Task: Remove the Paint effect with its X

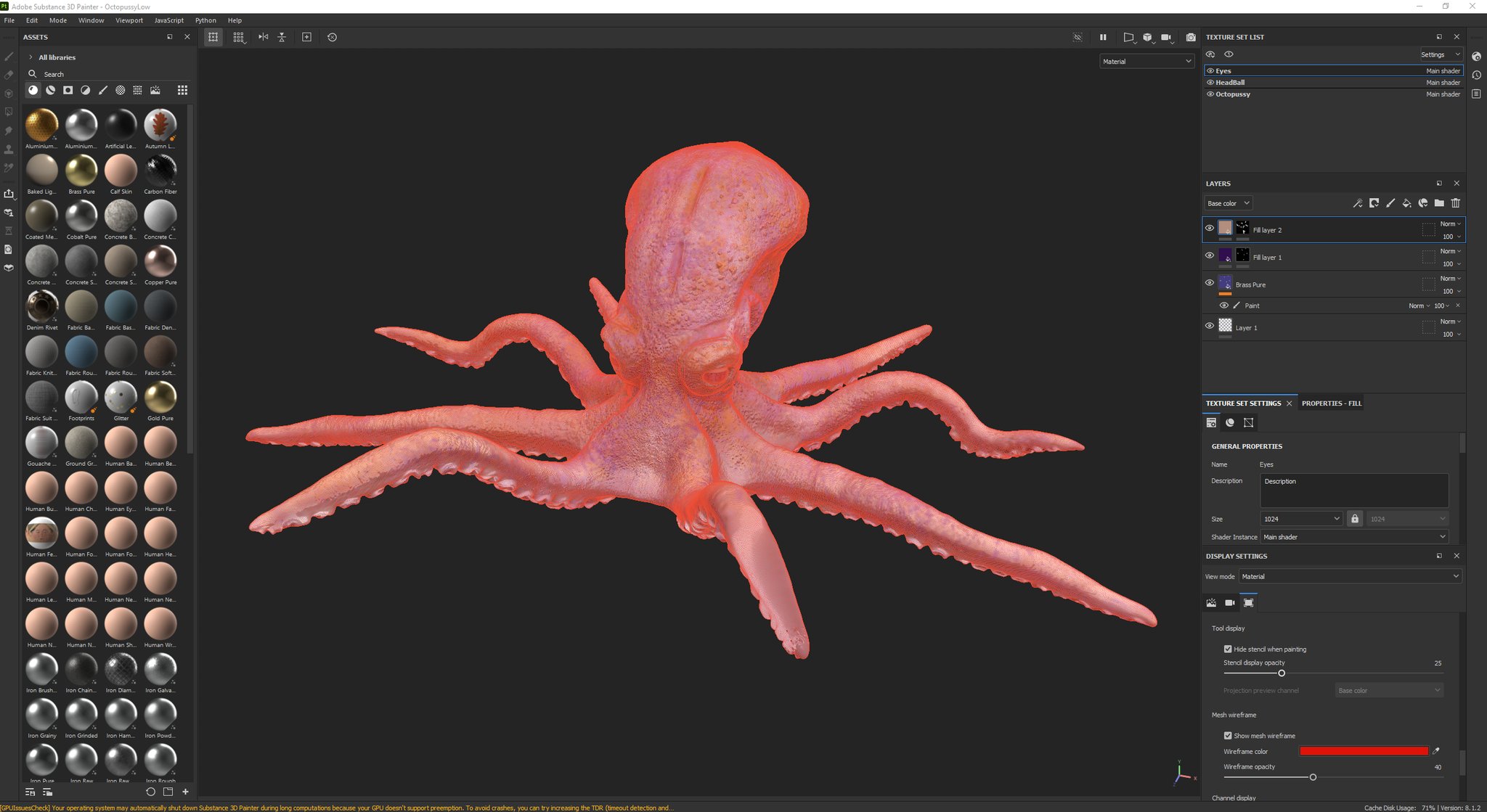Action: (1458, 305)
